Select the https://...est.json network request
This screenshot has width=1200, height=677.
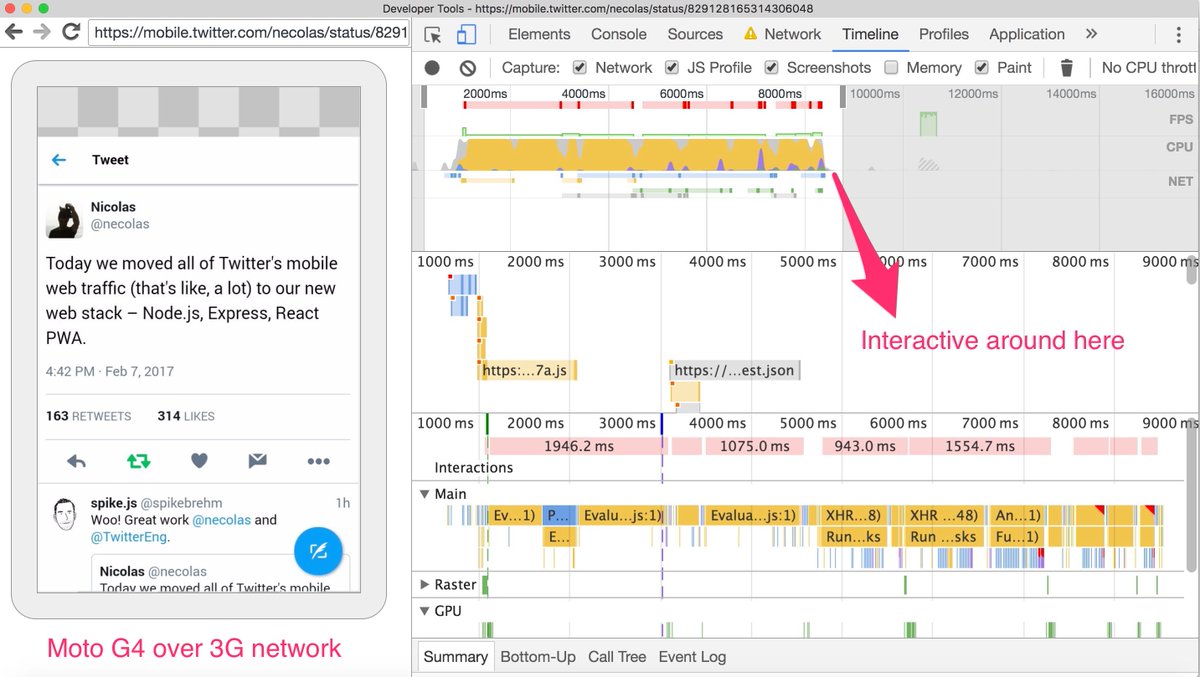pyautogui.click(x=735, y=371)
